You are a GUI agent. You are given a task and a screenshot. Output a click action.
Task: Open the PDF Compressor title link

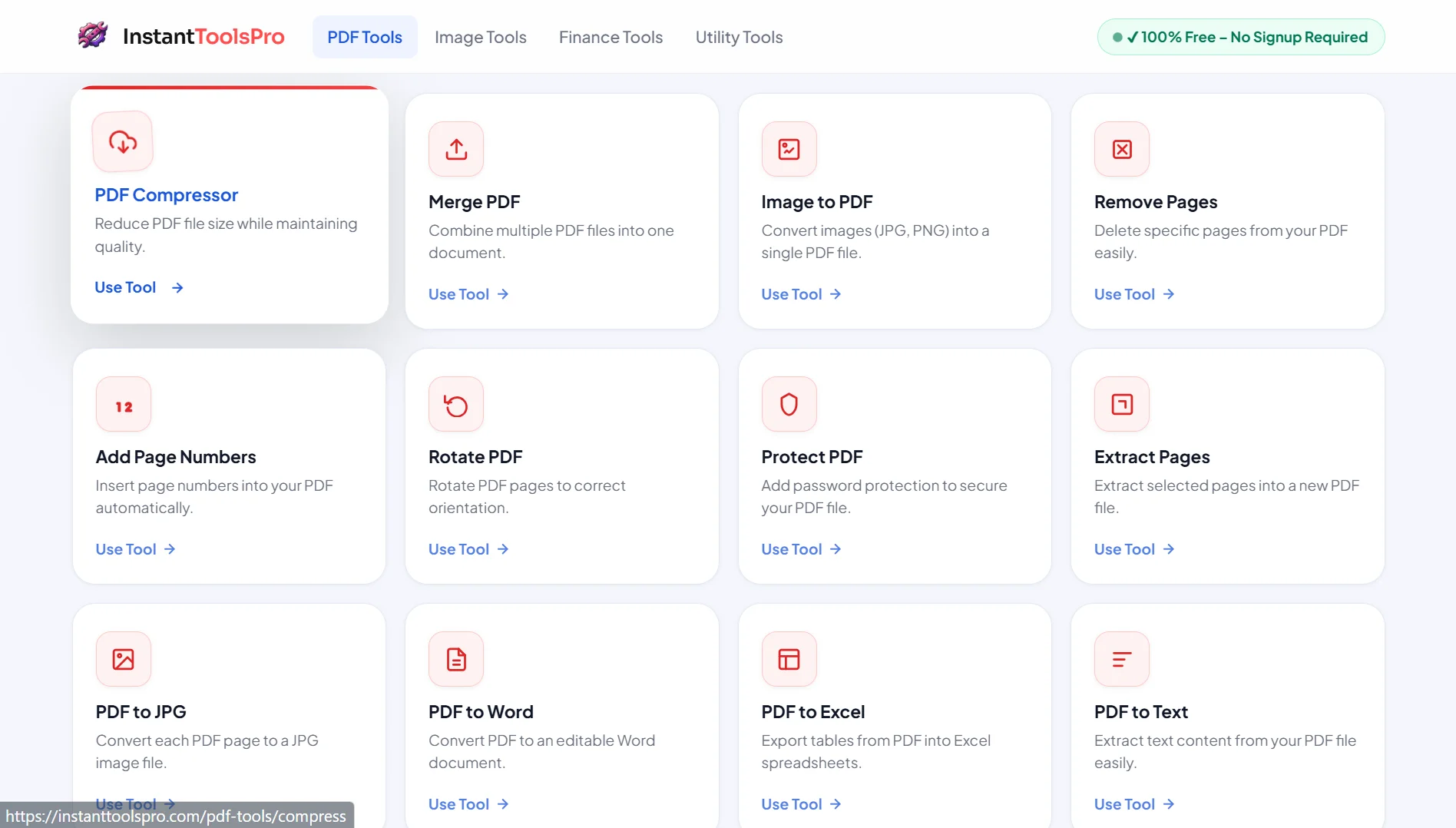(166, 195)
